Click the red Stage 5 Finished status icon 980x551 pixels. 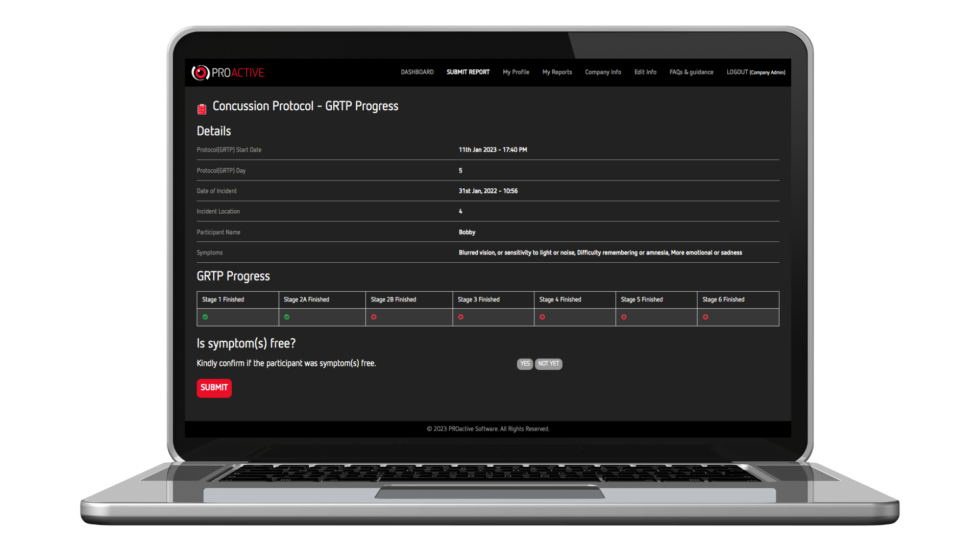(624, 317)
